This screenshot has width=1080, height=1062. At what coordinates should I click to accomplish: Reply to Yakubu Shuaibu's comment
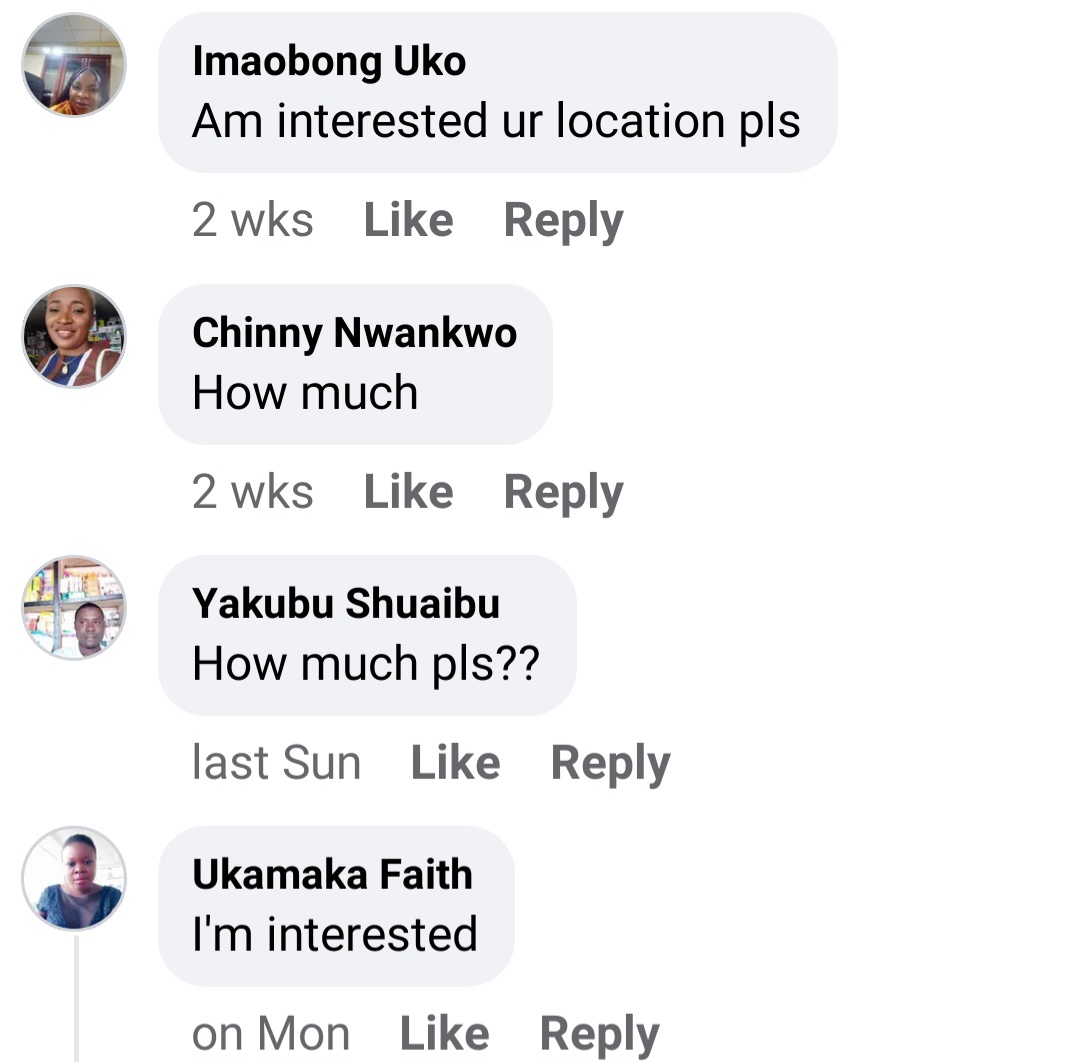pos(610,763)
